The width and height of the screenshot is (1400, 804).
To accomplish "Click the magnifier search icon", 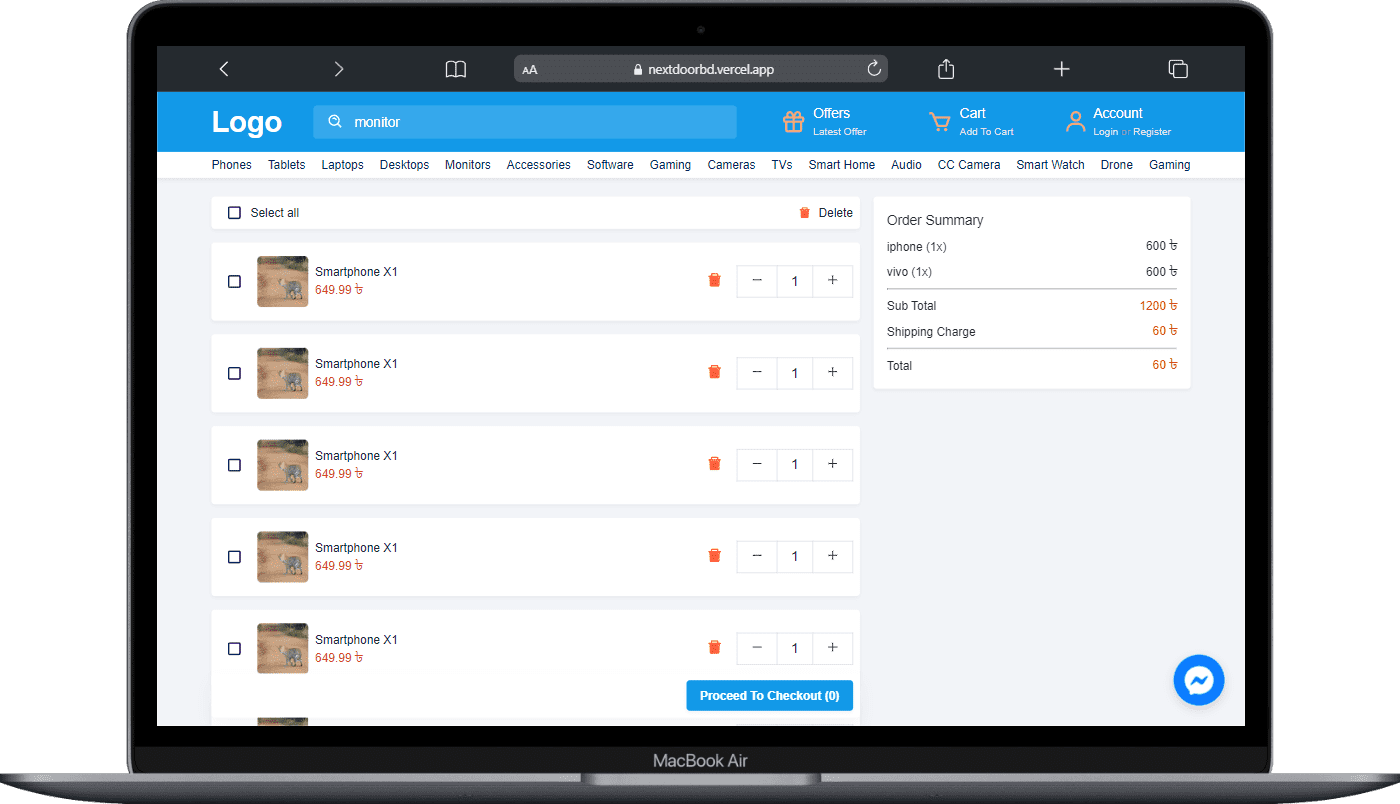I will point(335,122).
